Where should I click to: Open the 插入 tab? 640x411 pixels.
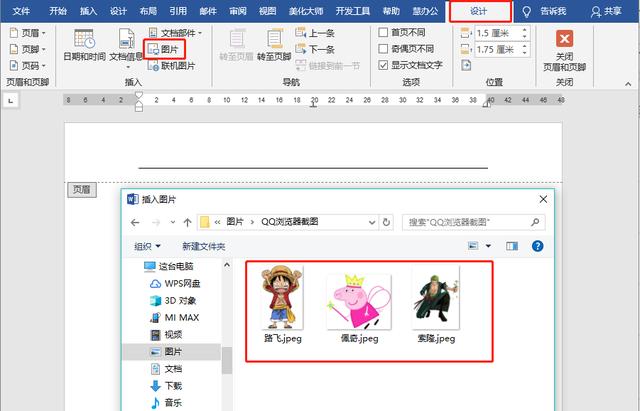point(88,11)
